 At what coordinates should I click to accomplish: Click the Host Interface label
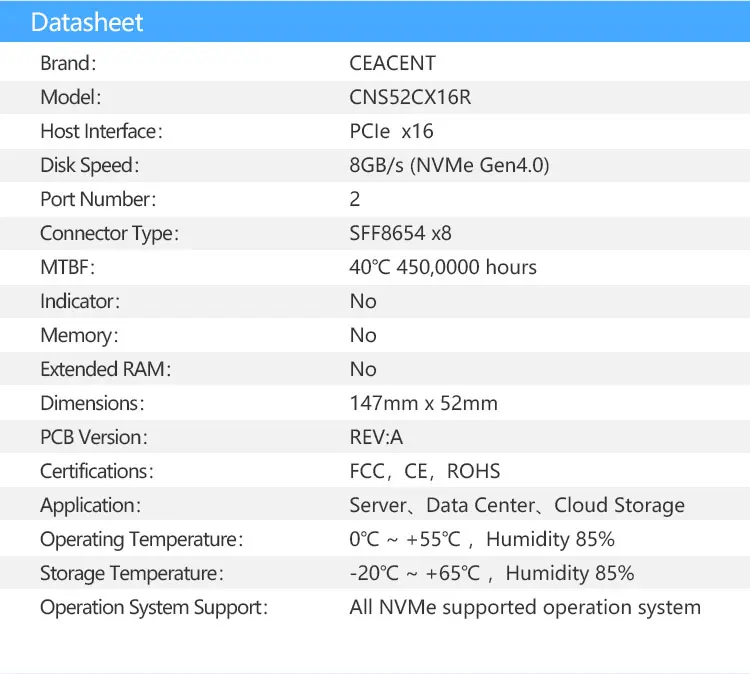(101, 131)
